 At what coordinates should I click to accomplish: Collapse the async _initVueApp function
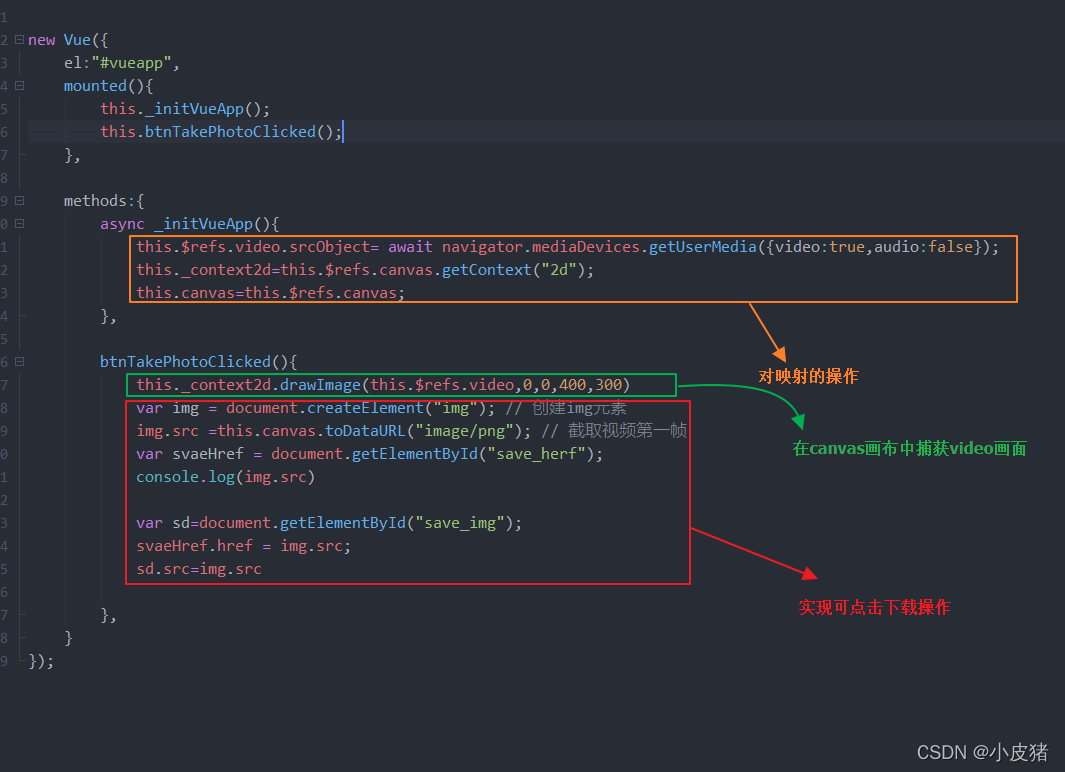click(x=19, y=224)
